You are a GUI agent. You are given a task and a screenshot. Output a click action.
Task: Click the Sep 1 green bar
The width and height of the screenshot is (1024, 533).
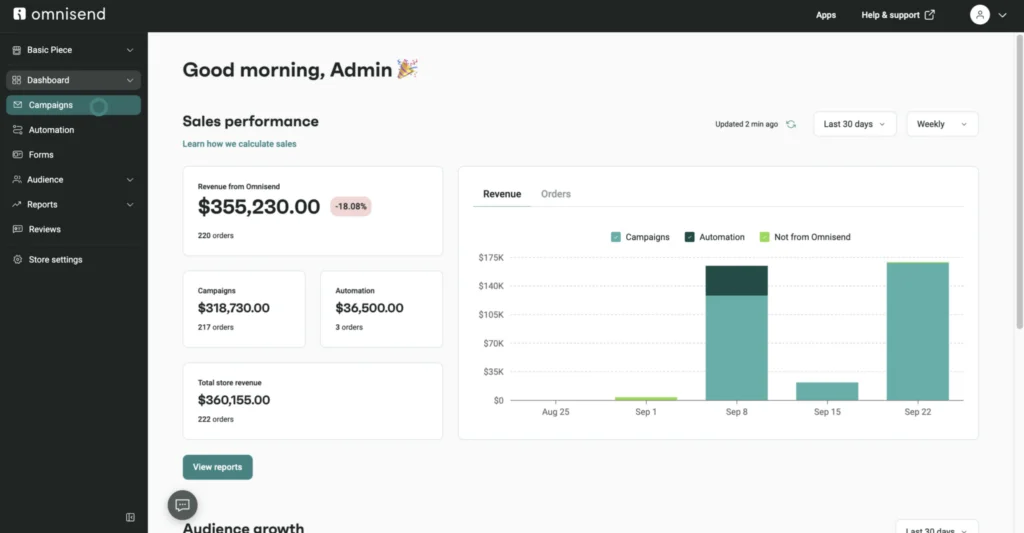click(646, 398)
